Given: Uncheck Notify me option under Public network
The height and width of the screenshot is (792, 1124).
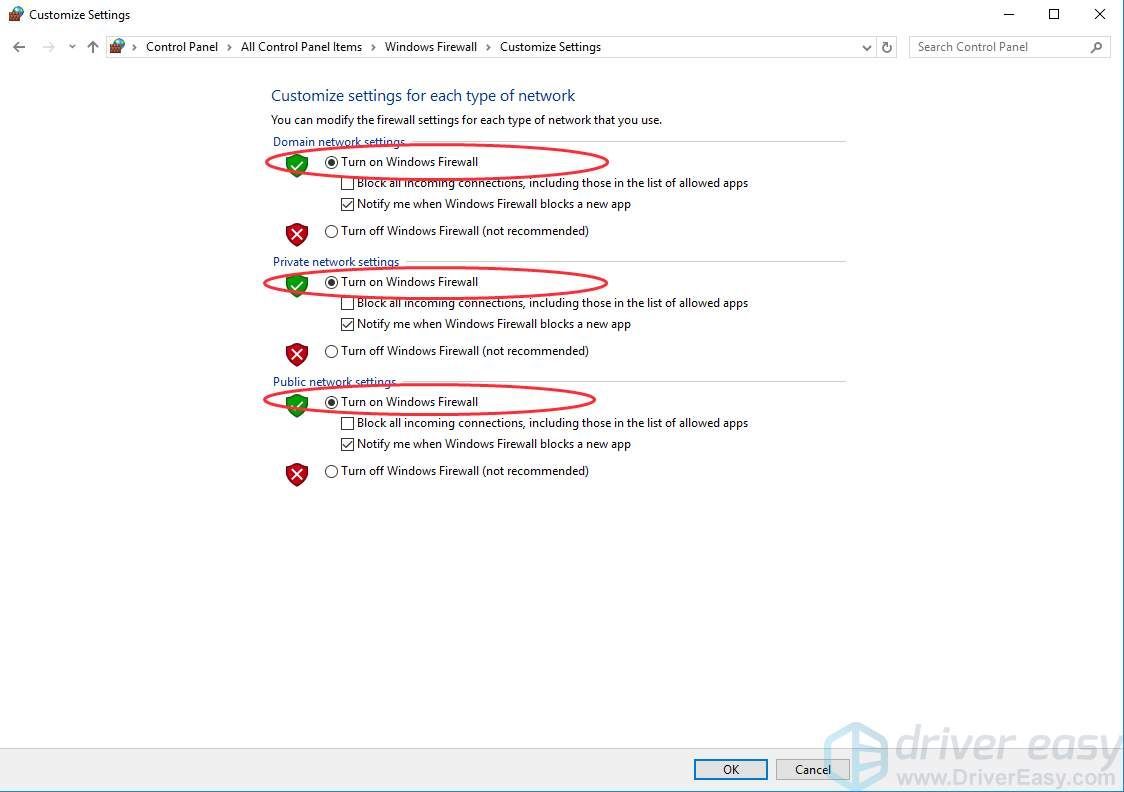Looking at the screenshot, I should click(348, 444).
